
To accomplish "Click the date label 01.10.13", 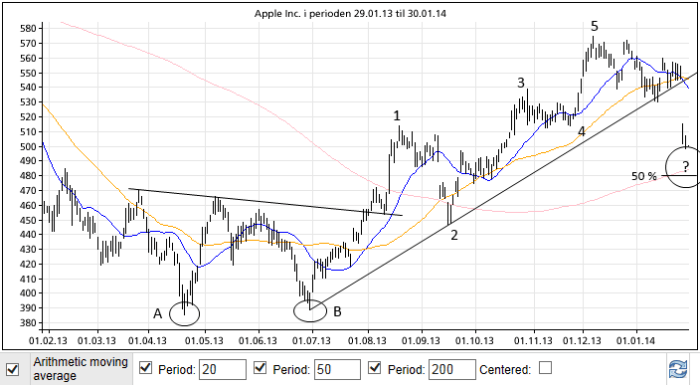I will click(x=475, y=341).
